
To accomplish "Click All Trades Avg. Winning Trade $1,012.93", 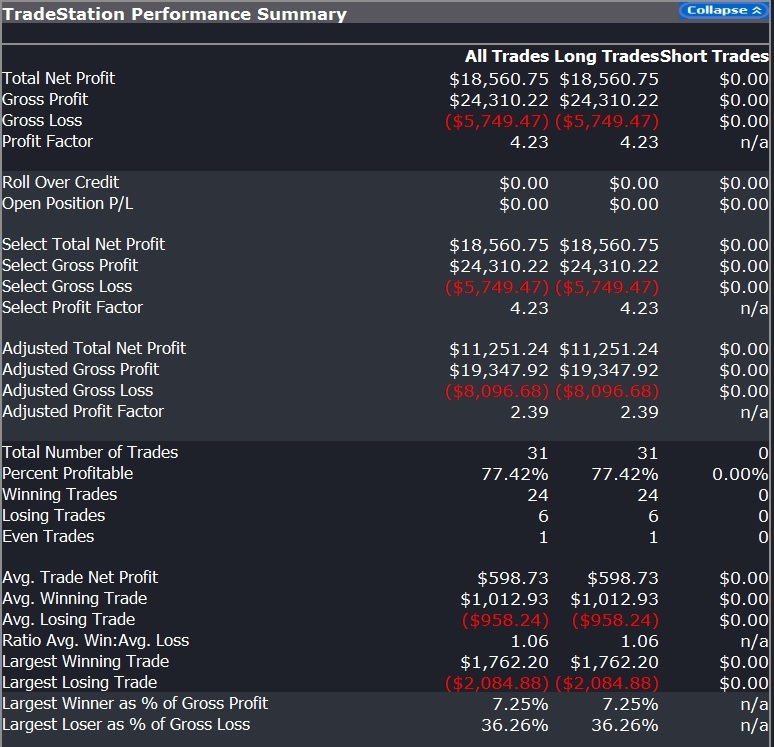I will pos(504,599).
